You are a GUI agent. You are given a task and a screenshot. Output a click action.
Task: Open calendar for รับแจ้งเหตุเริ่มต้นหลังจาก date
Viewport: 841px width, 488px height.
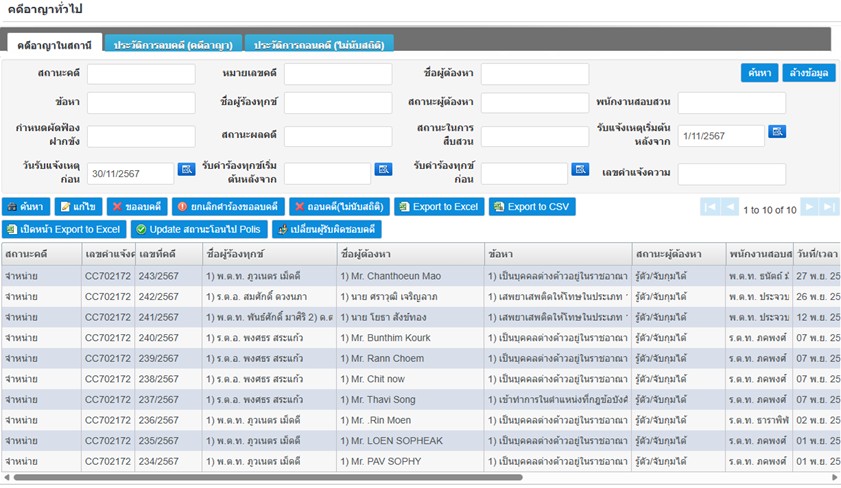[777, 132]
